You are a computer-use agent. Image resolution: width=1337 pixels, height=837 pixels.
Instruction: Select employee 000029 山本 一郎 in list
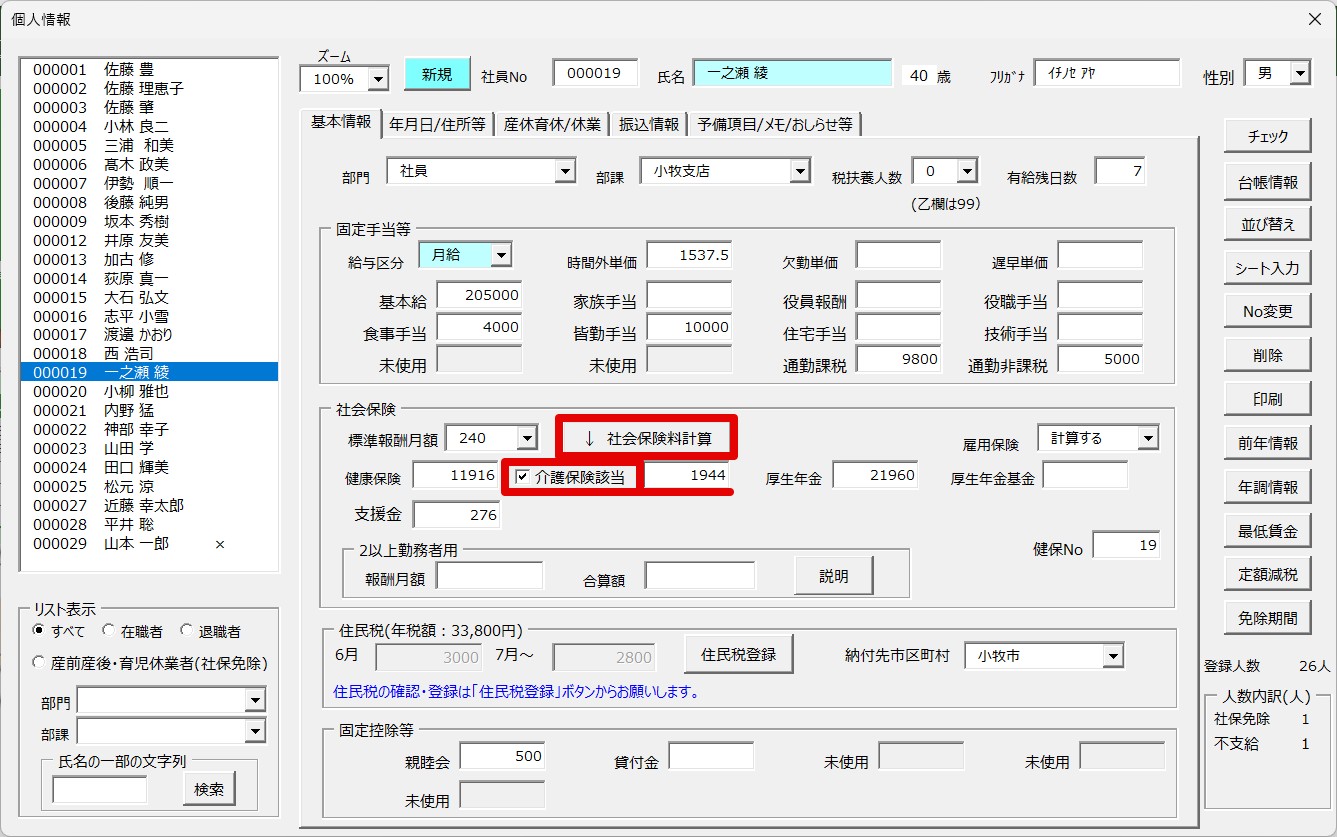pos(150,543)
